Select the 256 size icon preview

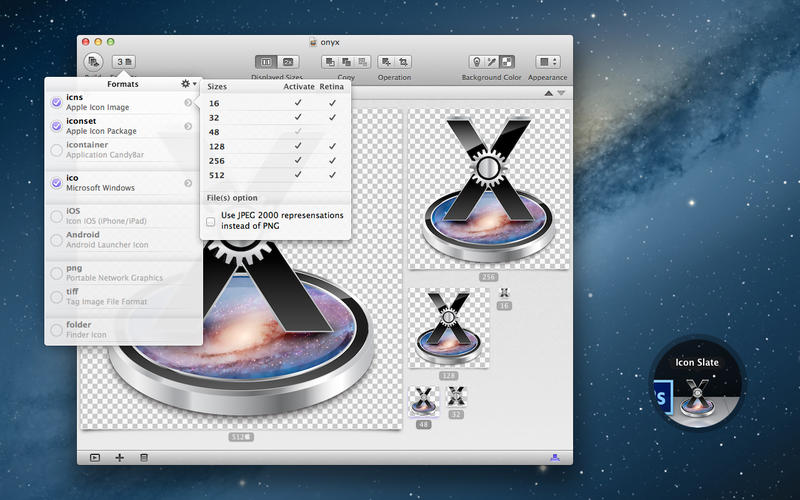[488, 188]
